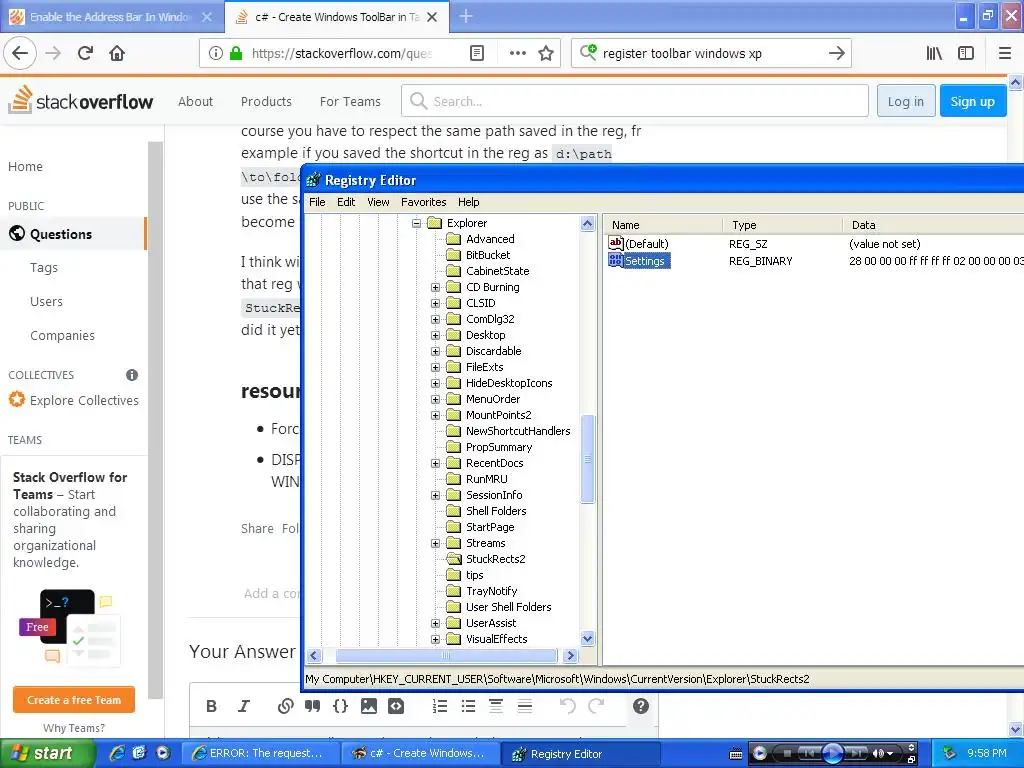Expand the MountPoints2 registry key

pos(436,415)
